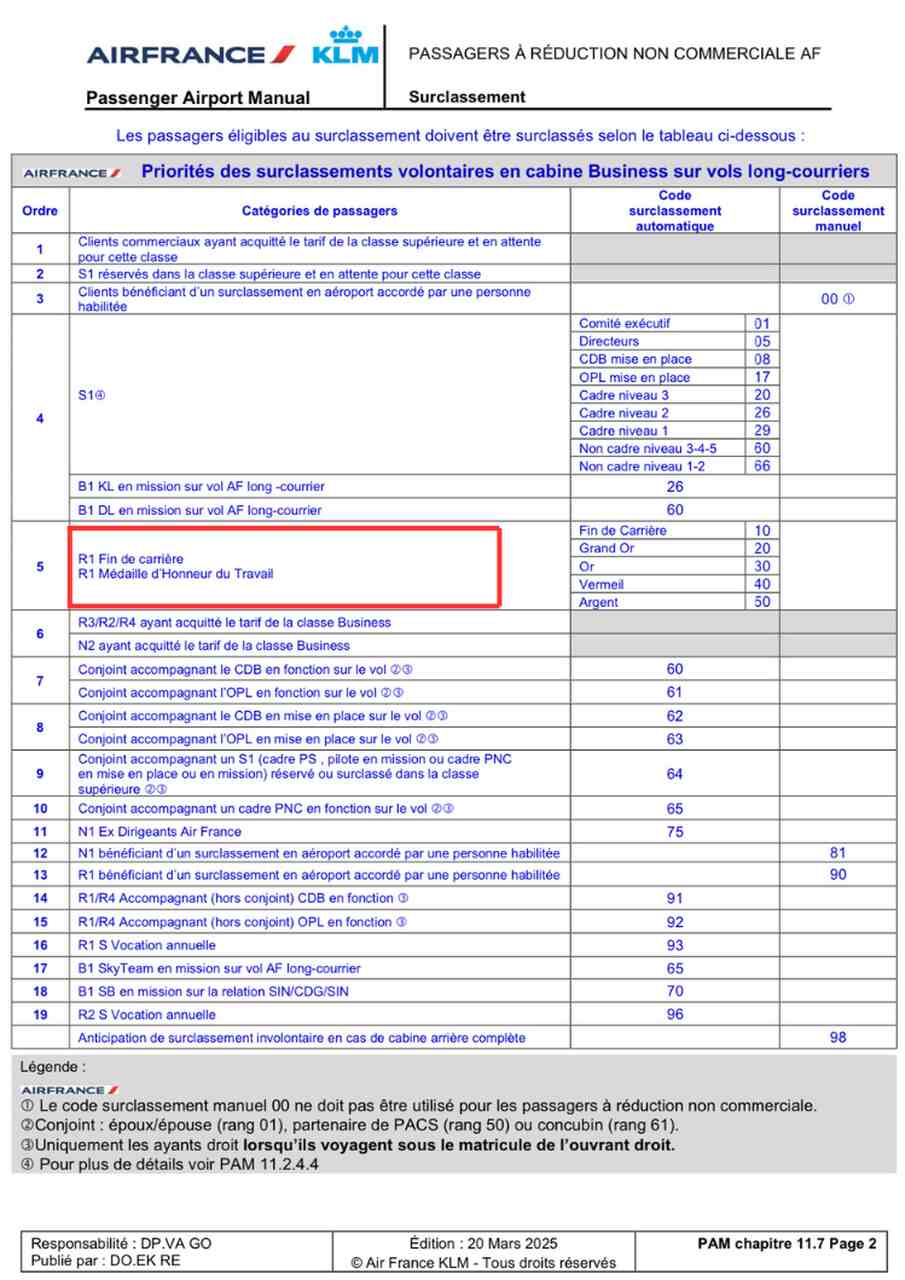Click automatic code '75' in row 11
The height and width of the screenshot is (1280, 905).
pyautogui.click(x=675, y=831)
